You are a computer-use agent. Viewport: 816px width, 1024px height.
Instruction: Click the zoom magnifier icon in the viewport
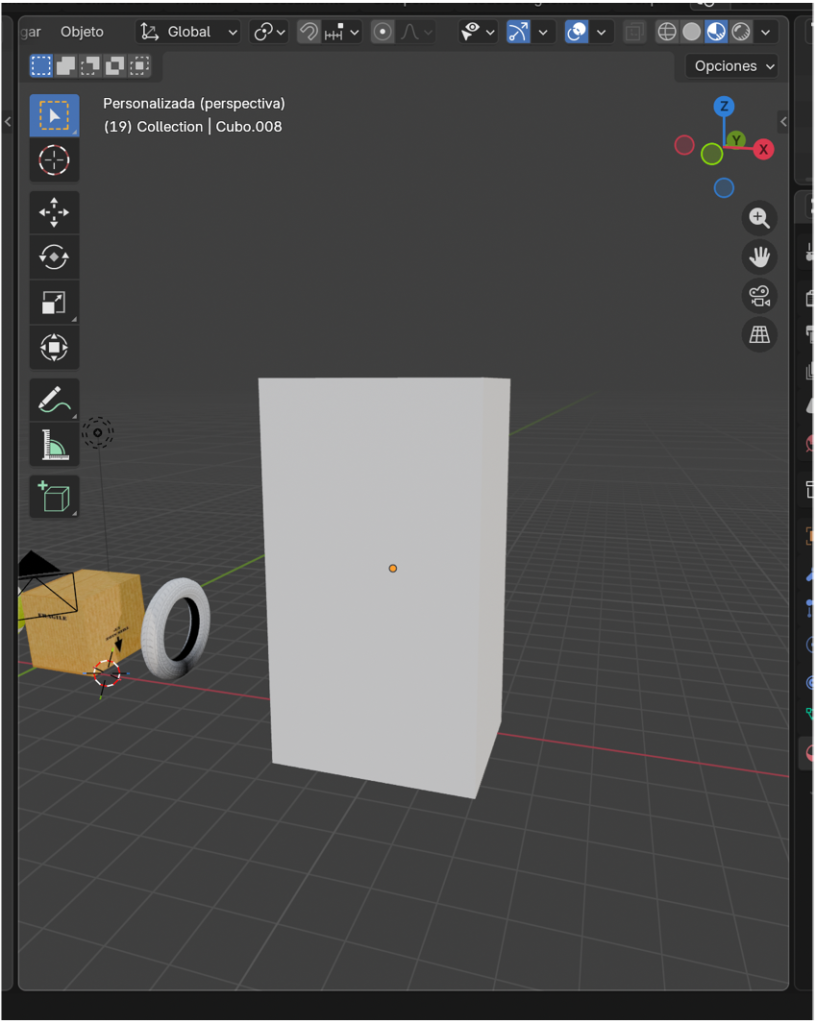coord(759,218)
